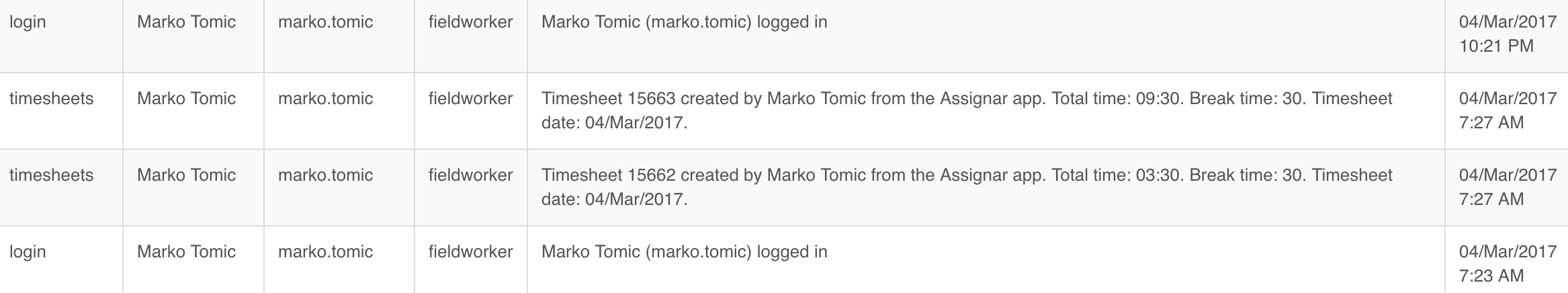The height and width of the screenshot is (293, 1568).
Task: Select the Timesheet 15662 description text
Action: [x=967, y=187]
